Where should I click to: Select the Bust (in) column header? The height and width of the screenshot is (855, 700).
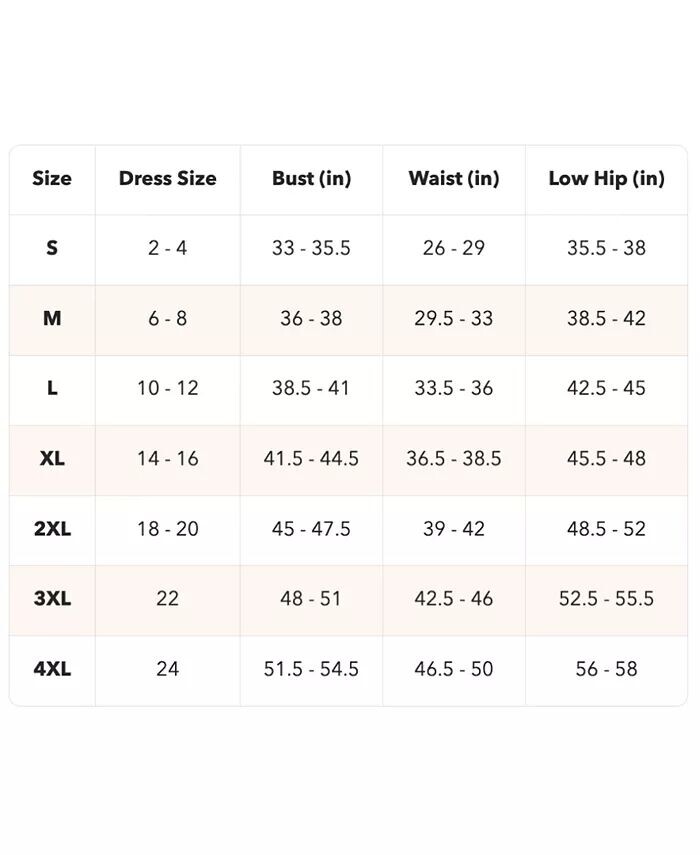pos(311,179)
